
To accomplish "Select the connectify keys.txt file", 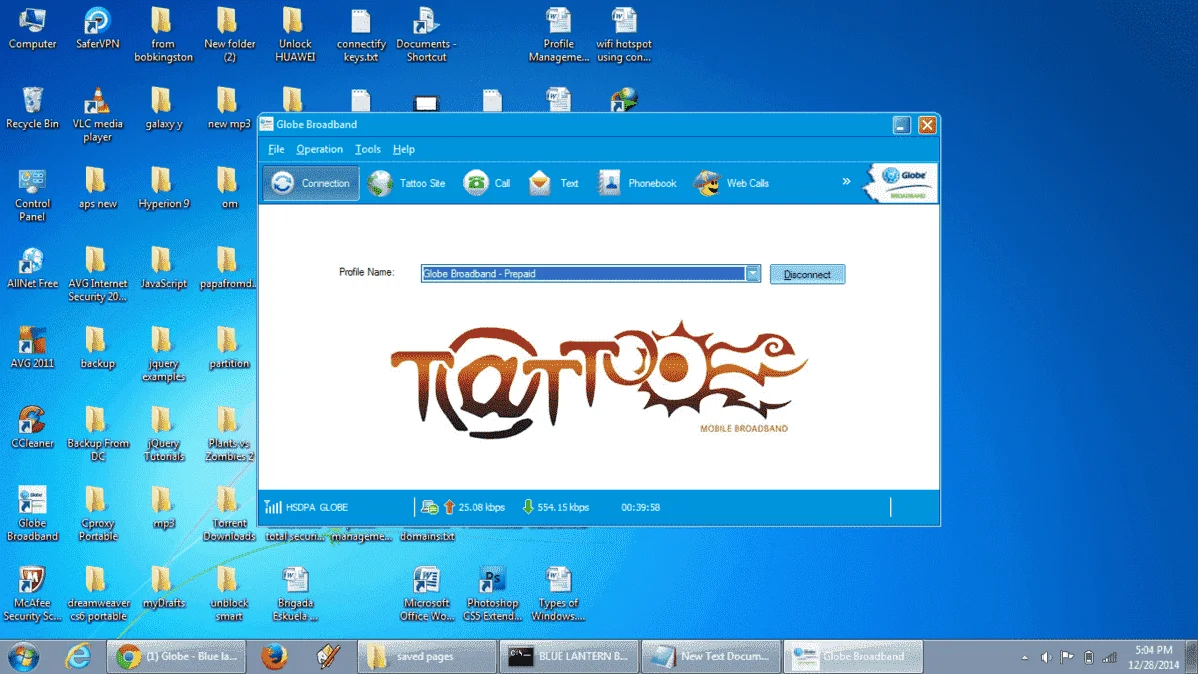I will [361, 34].
